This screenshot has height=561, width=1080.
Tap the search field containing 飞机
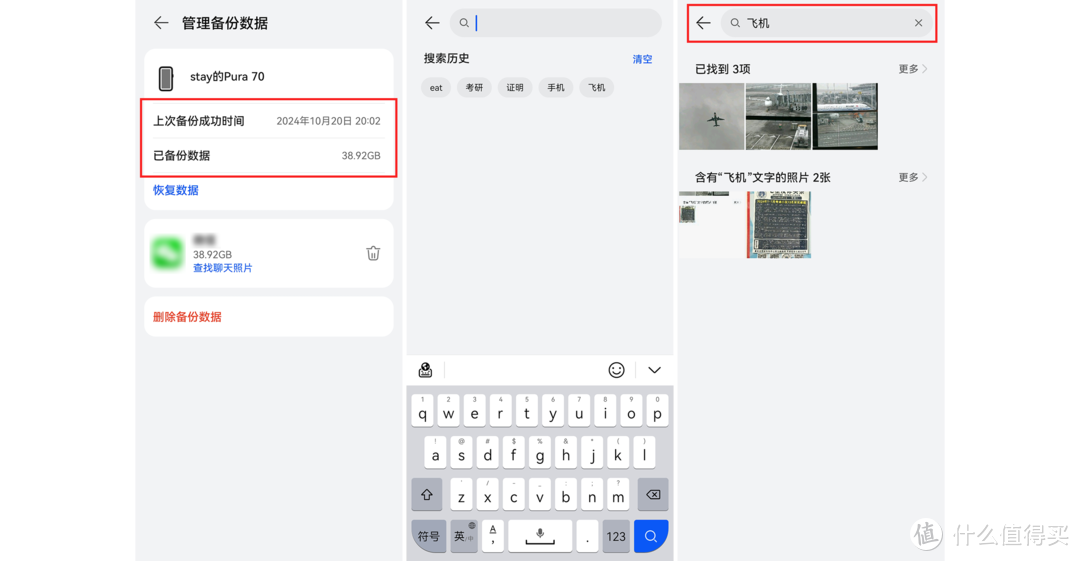pos(827,23)
